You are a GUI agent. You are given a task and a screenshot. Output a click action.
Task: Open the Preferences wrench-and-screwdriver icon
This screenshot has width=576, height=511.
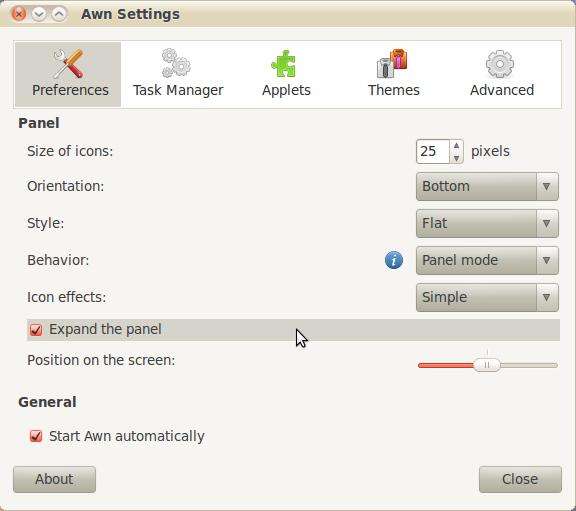pyautogui.click(x=68, y=64)
